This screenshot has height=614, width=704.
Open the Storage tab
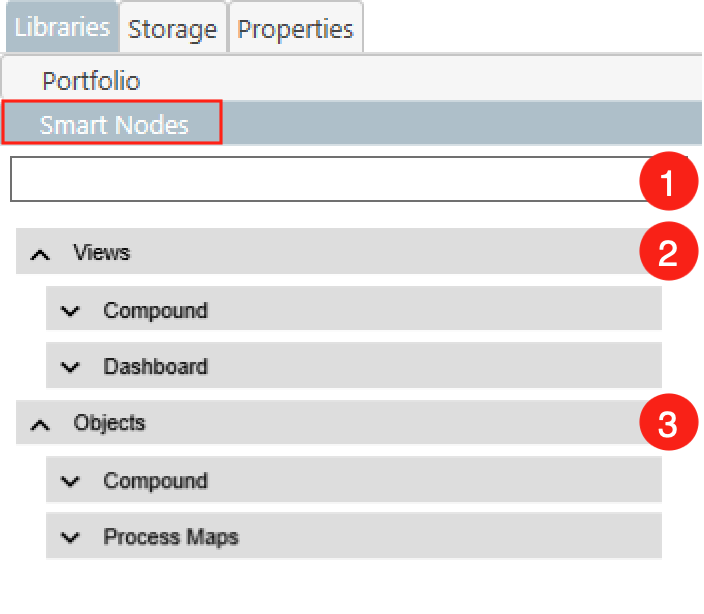click(x=173, y=29)
